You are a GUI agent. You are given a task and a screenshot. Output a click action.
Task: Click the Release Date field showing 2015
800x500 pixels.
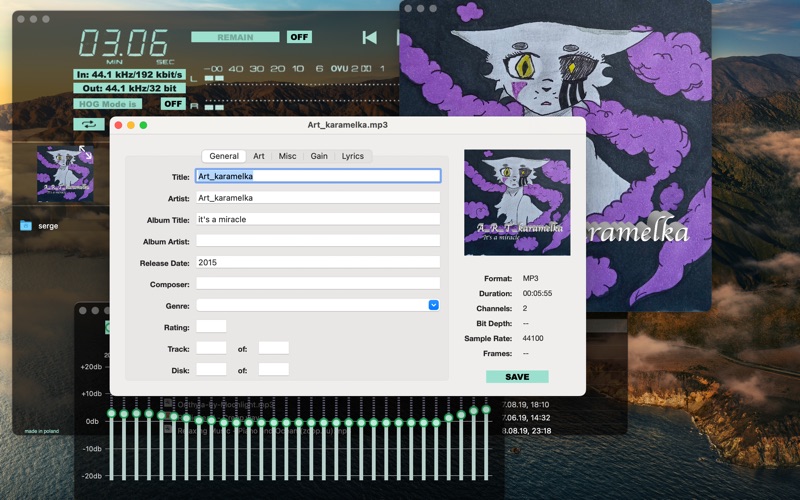pyautogui.click(x=318, y=262)
